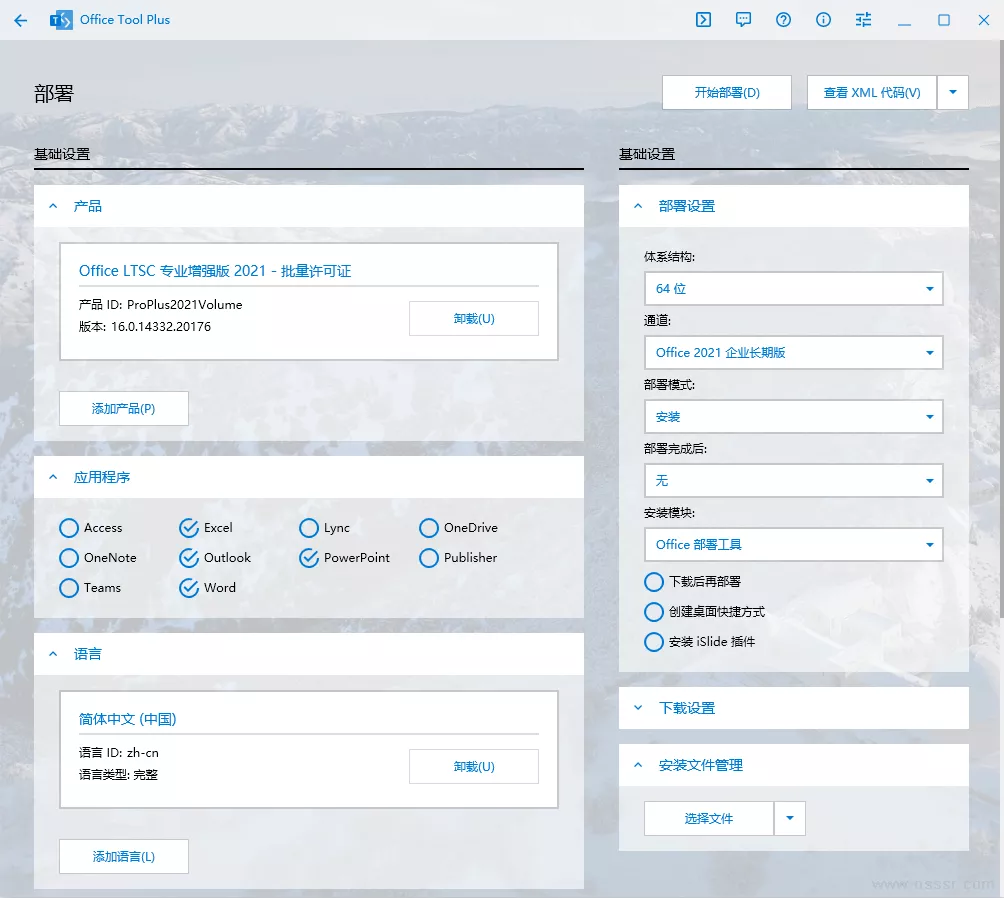
Task: Enable 安装 iSlide 插件 option
Action: point(699,642)
